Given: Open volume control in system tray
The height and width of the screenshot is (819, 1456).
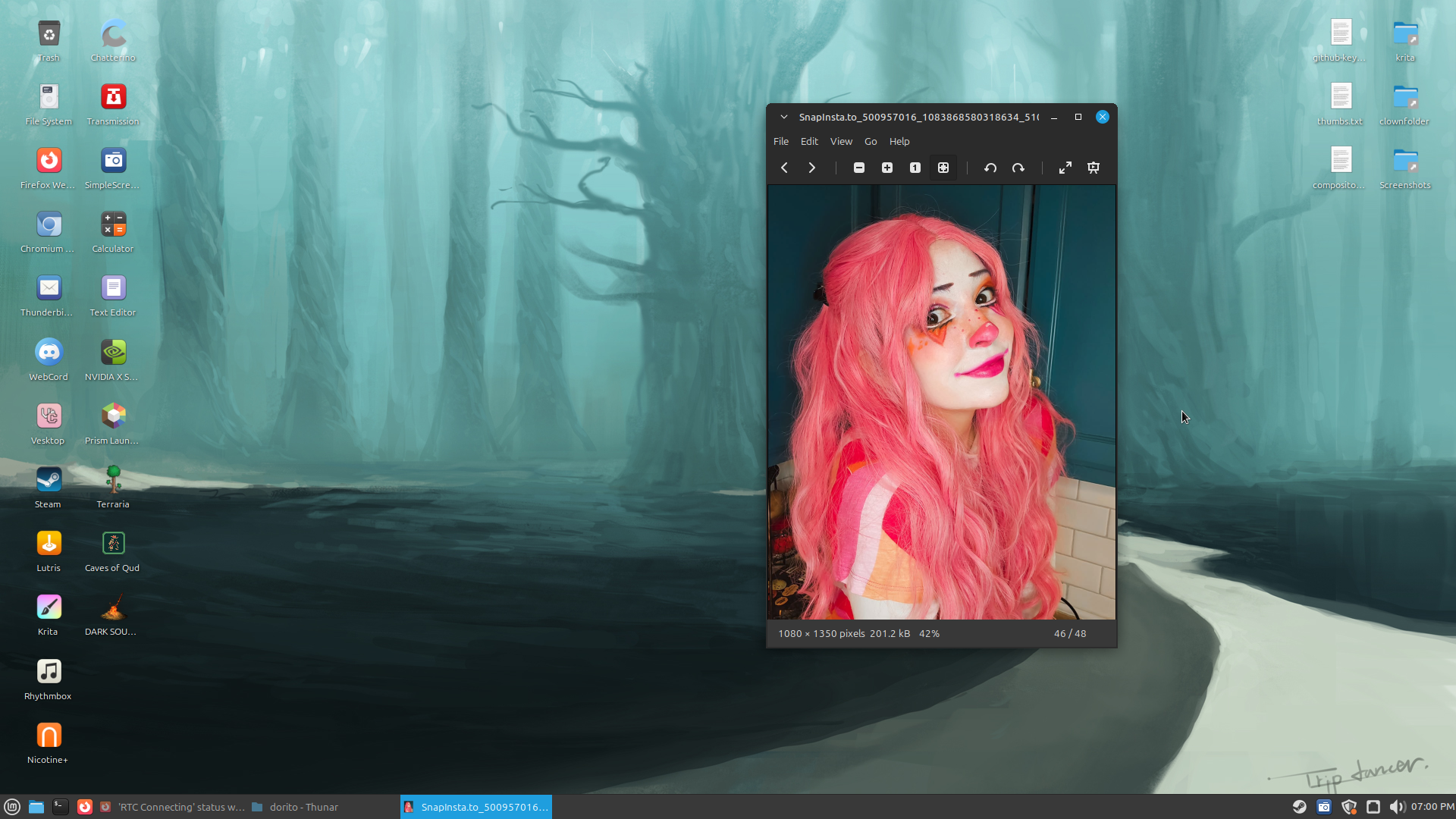Looking at the screenshot, I should click(x=1397, y=807).
